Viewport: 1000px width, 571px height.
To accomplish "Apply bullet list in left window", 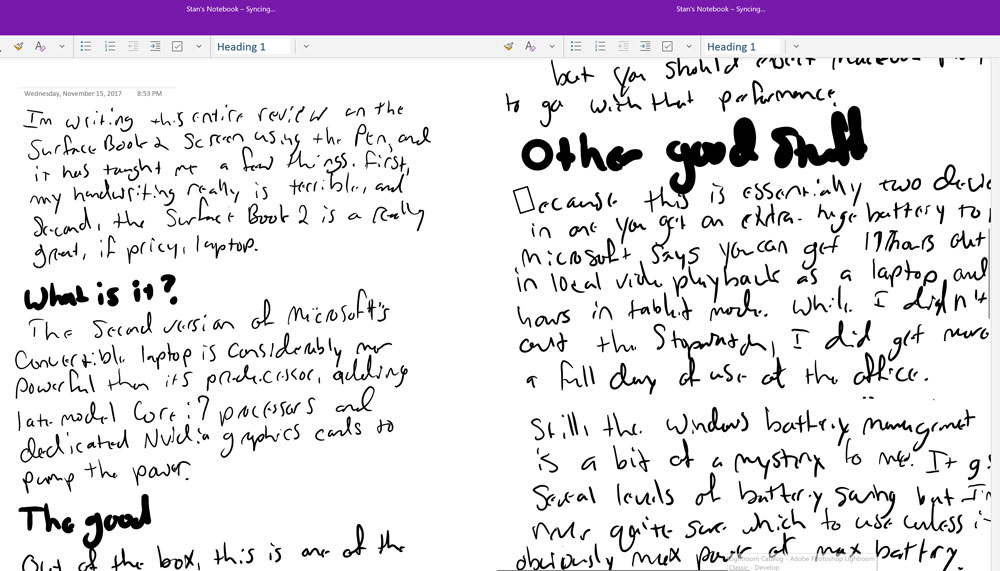I will pyautogui.click(x=86, y=46).
